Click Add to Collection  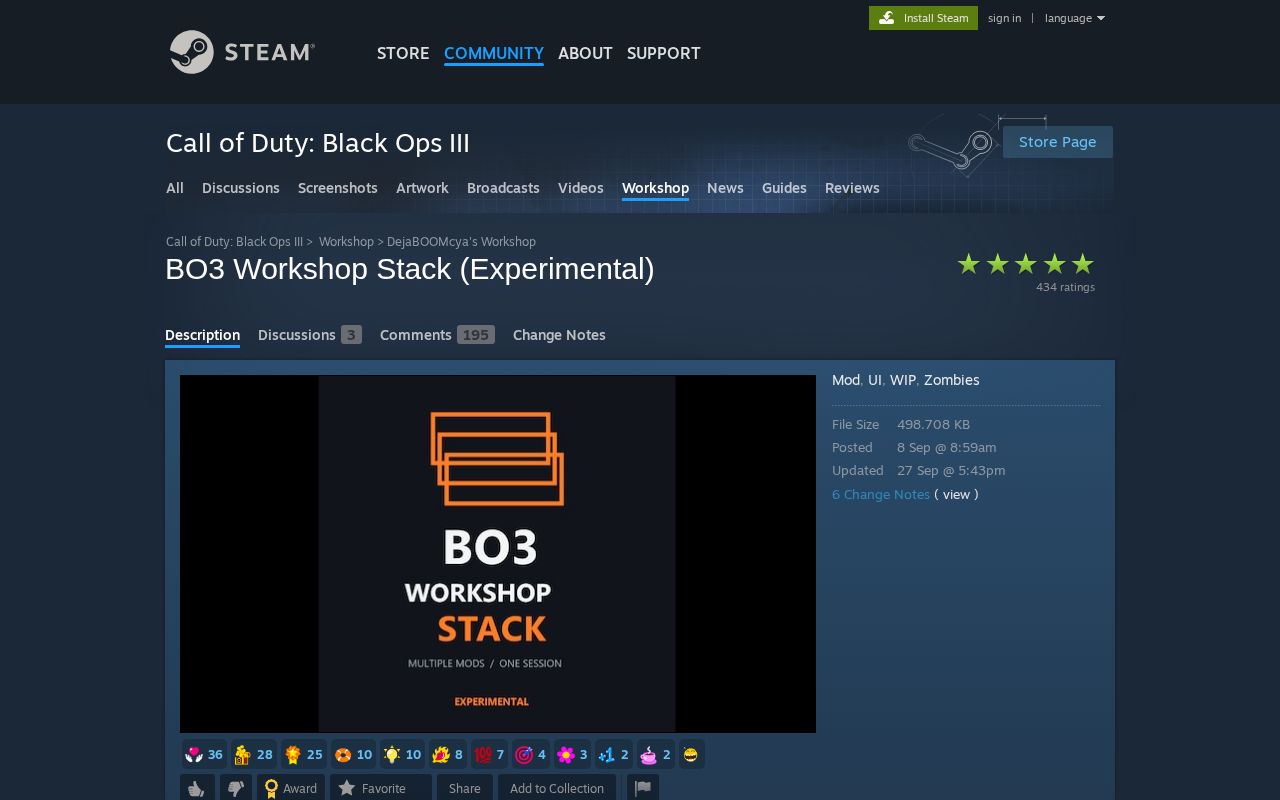click(557, 788)
